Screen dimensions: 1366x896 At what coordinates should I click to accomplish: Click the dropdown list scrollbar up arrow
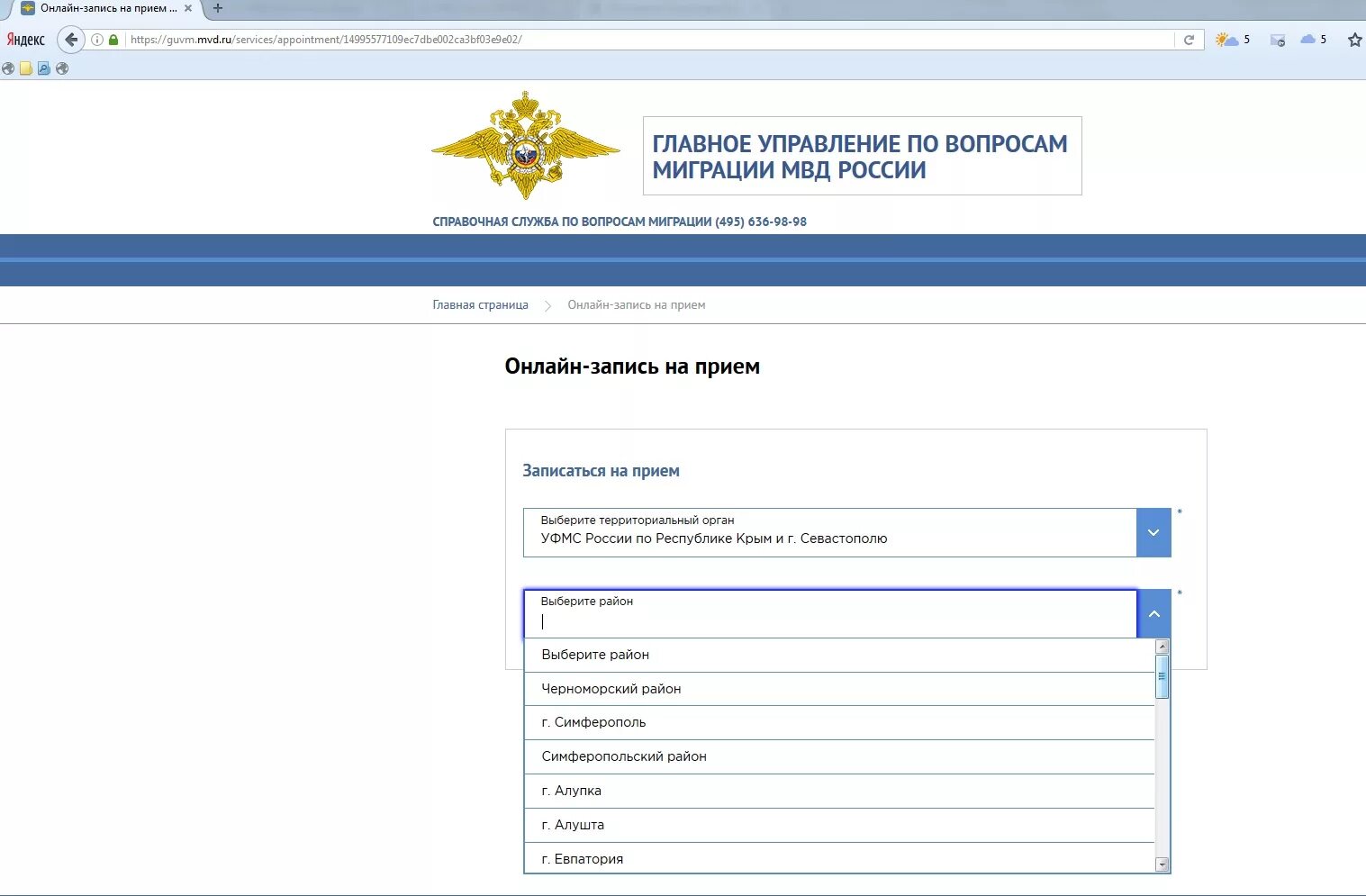1162,647
